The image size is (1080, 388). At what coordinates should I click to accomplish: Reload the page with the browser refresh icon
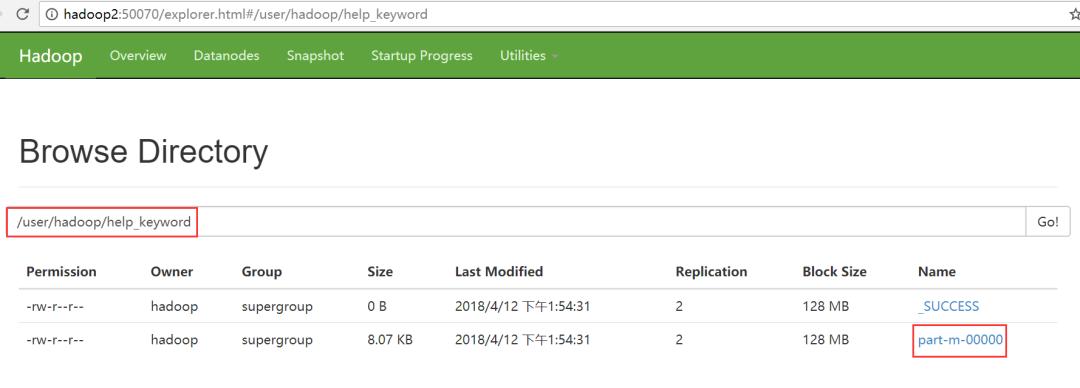[22, 14]
